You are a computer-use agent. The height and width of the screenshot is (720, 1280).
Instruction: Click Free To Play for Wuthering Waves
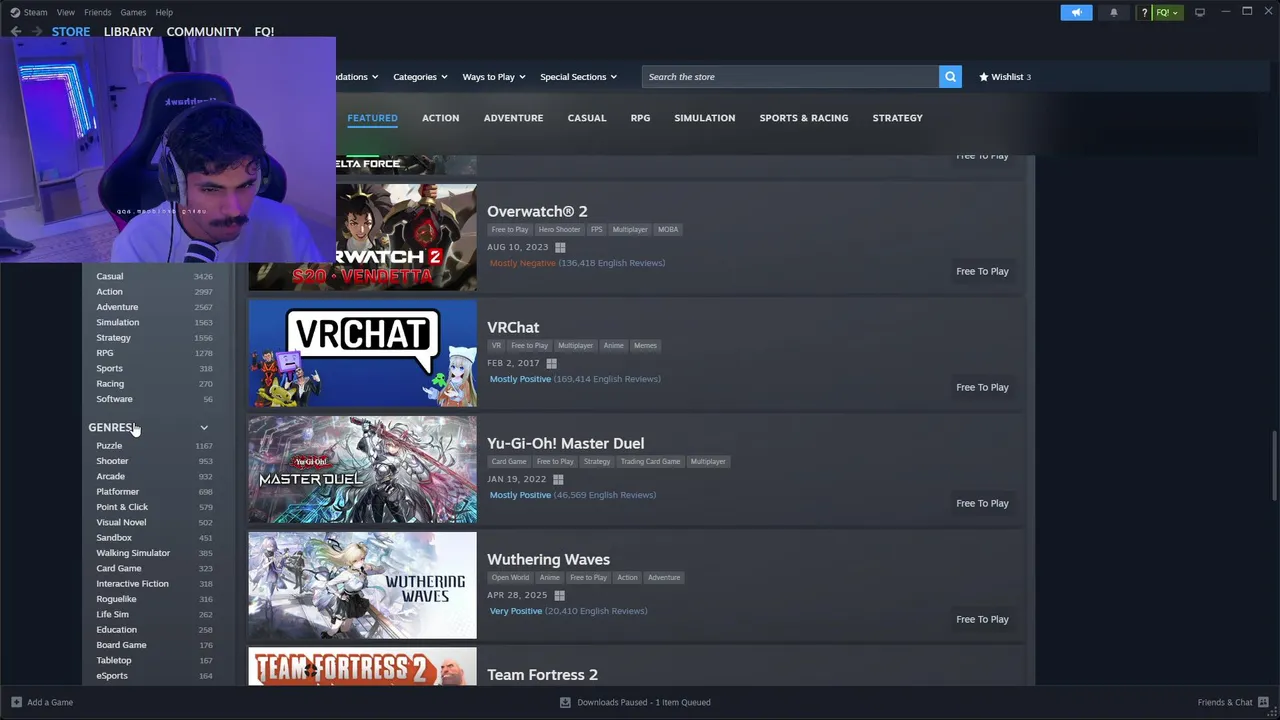(982, 619)
